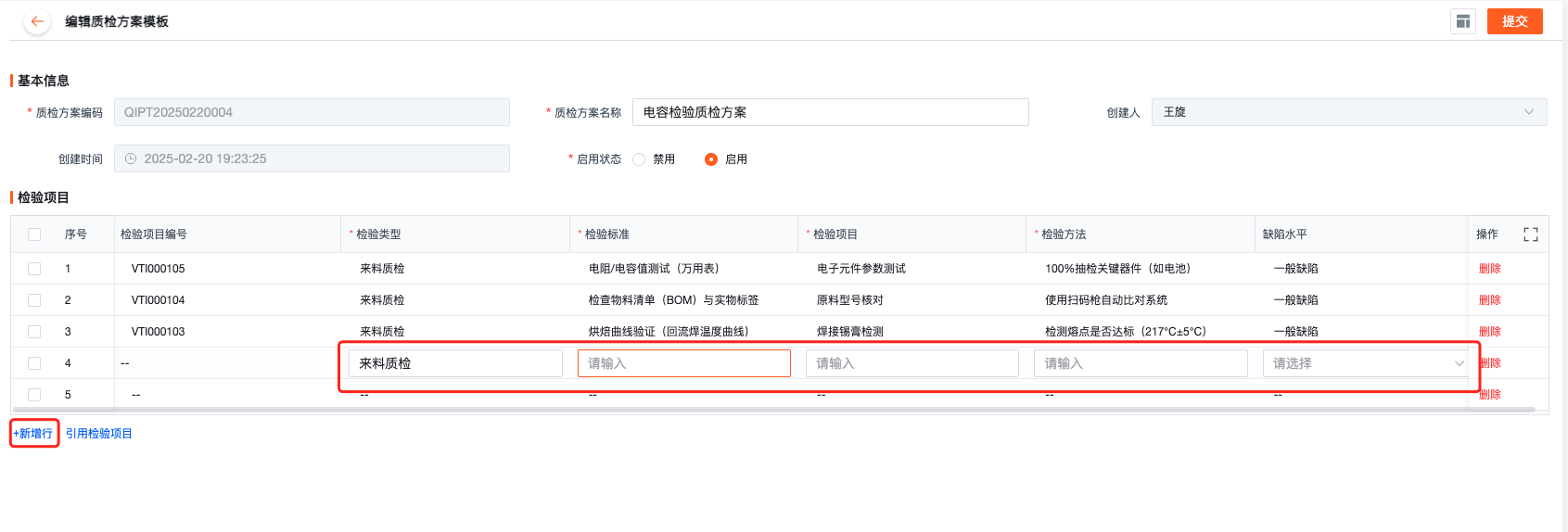The width and height of the screenshot is (1568, 532).
Task: Click the cell 使用扫码枪自动比对系统
Action: (1106, 300)
